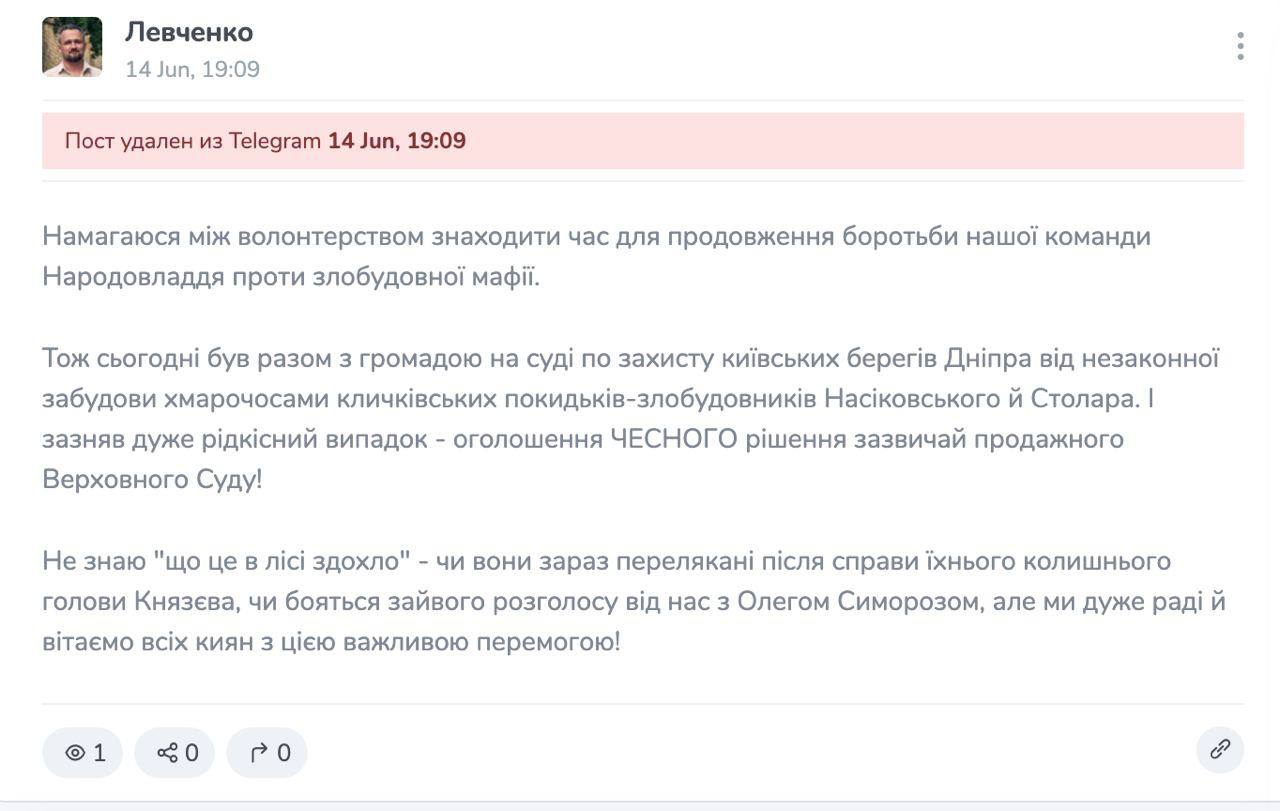Open the three-dot post options menu
The image size is (1280, 811).
click(1240, 46)
